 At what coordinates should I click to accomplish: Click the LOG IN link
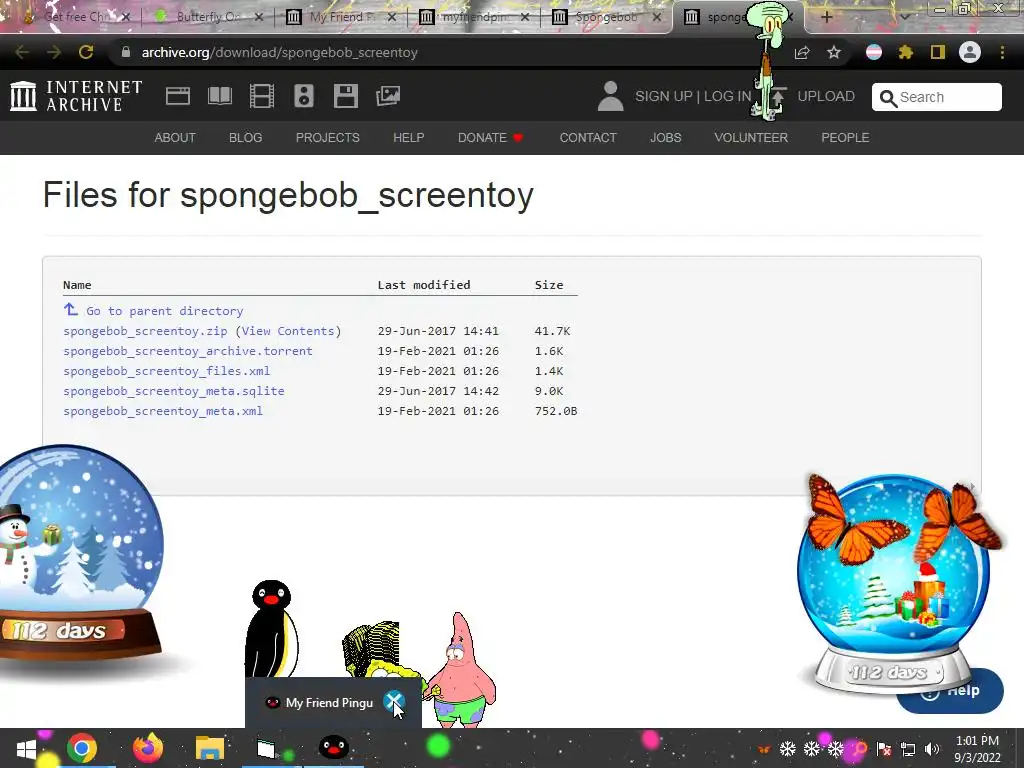pyautogui.click(x=727, y=96)
